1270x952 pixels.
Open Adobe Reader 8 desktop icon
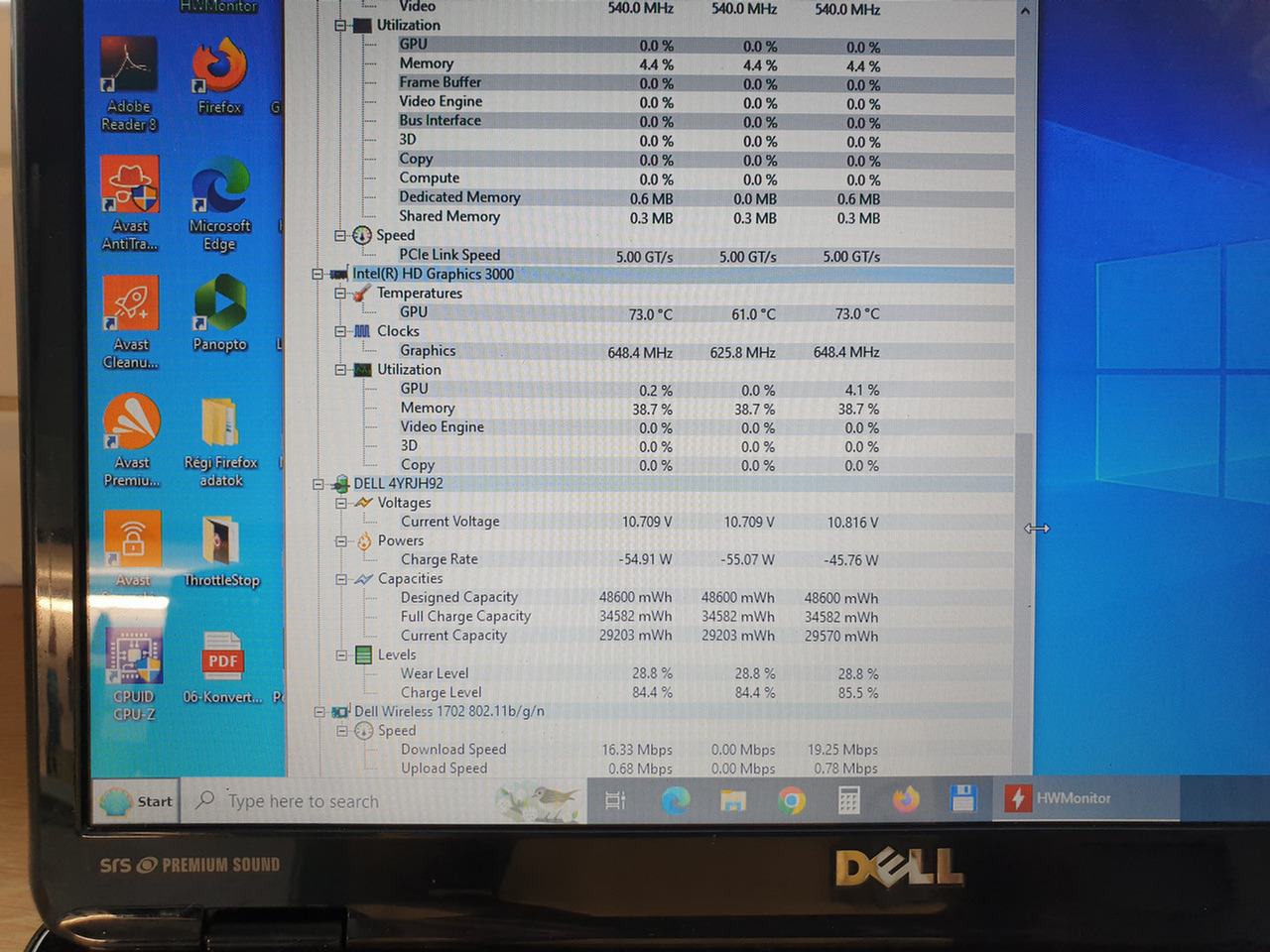pyautogui.click(x=129, y=84)
